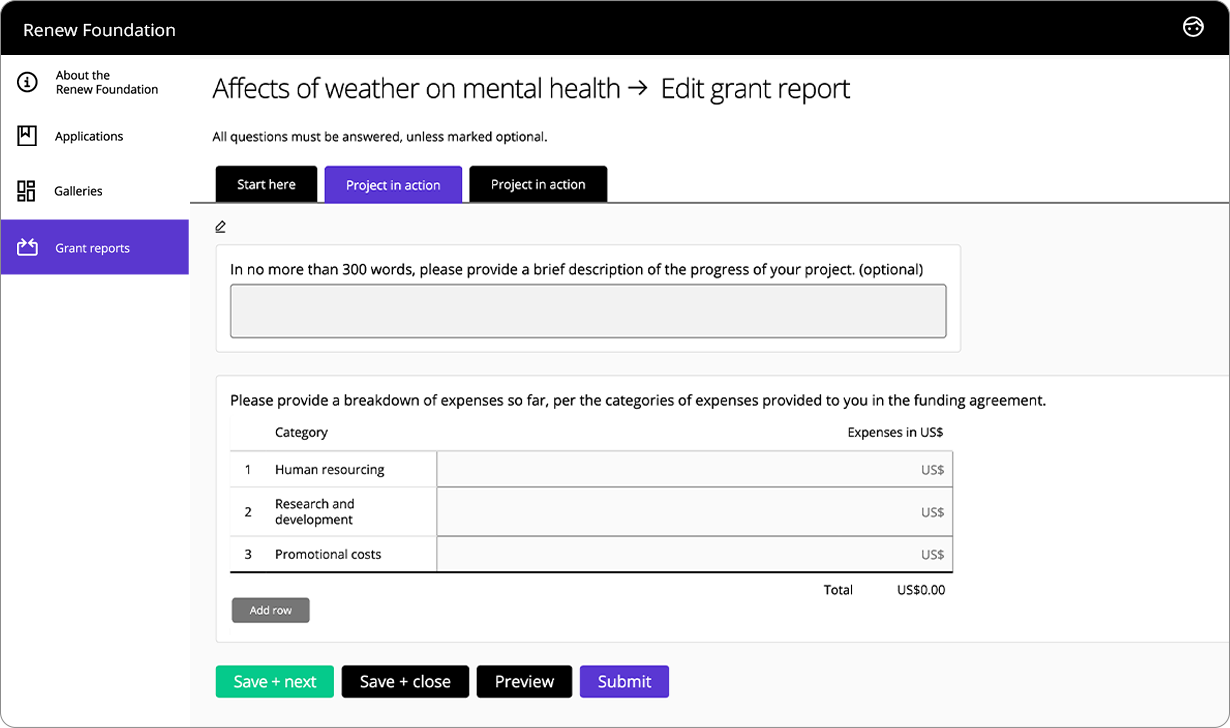The image size is (1230, 728).
Task: Select the third tab labeled Project in action
Action: pyautogui.click(x=538, y=184)
